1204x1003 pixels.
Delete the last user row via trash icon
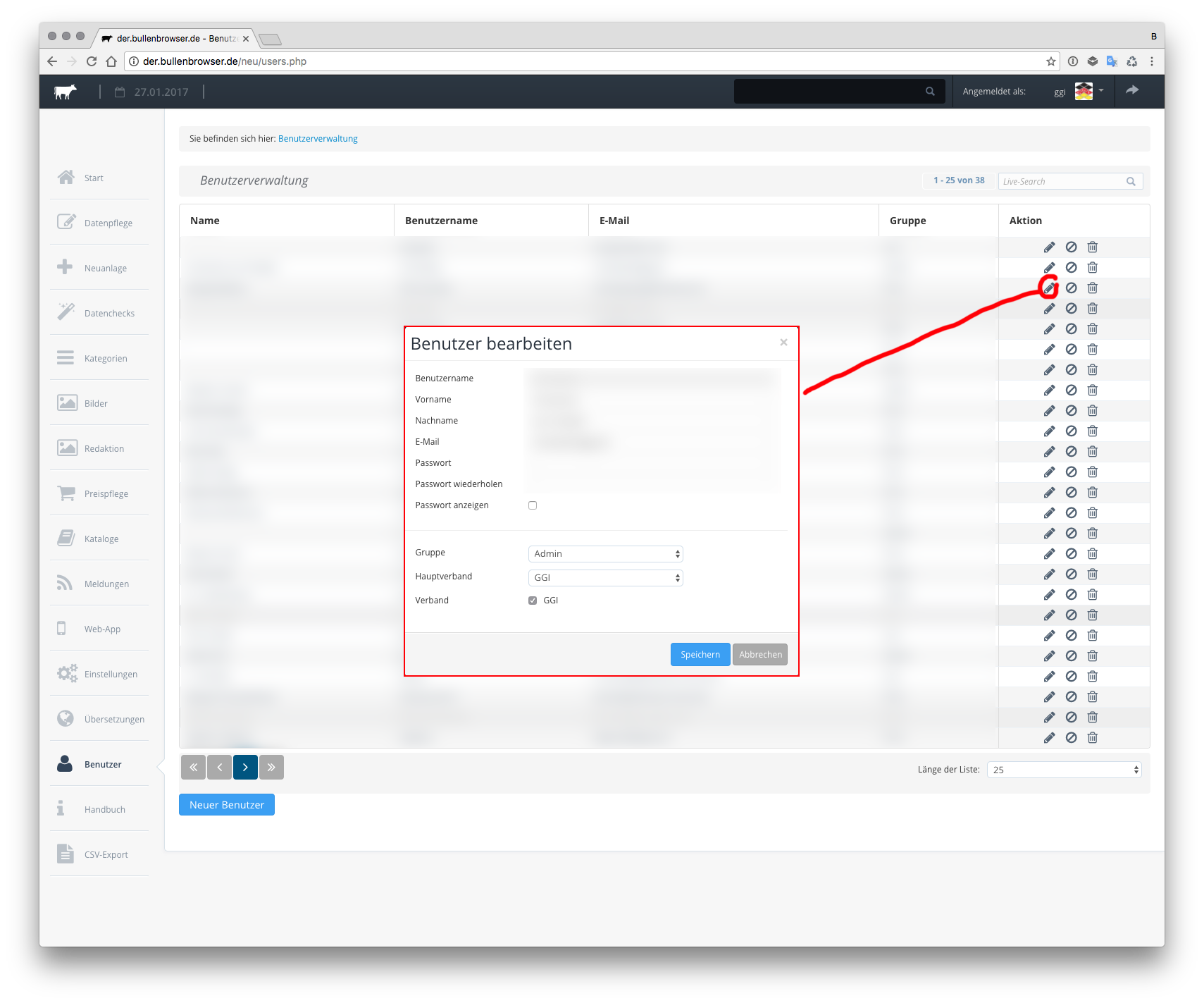click(1092, 738)
